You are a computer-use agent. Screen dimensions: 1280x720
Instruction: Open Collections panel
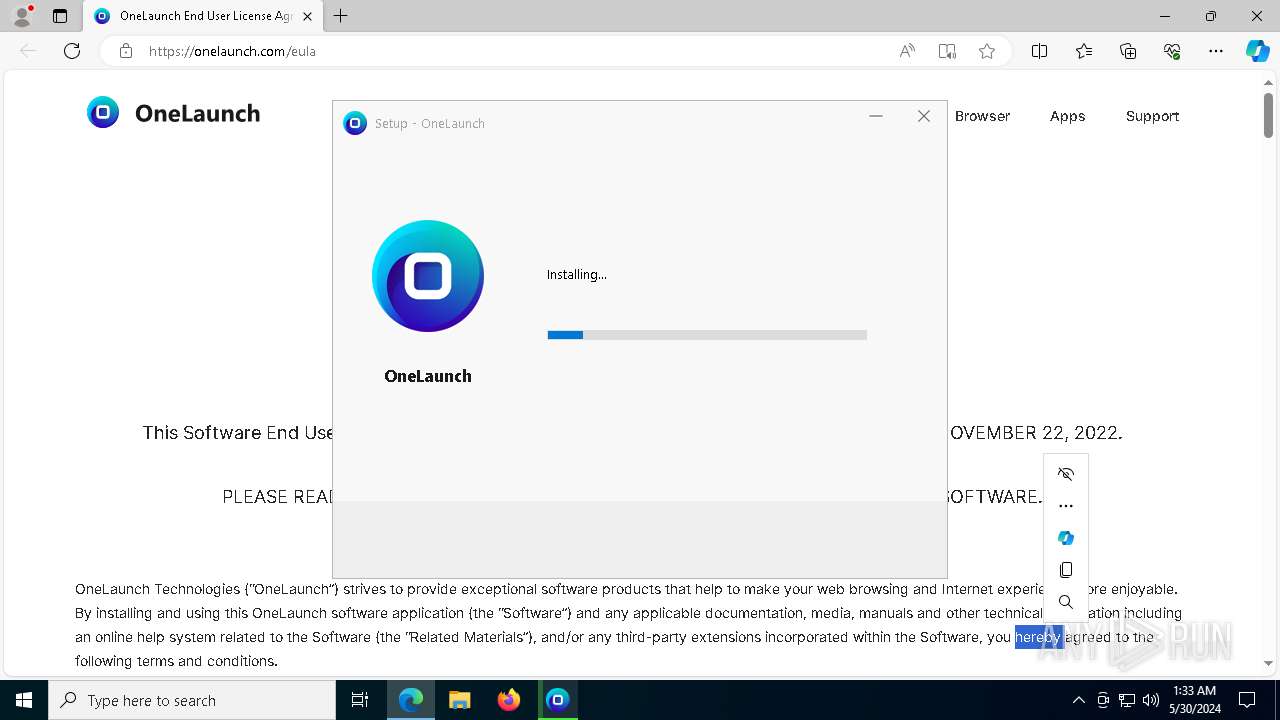pos(1128,51)
